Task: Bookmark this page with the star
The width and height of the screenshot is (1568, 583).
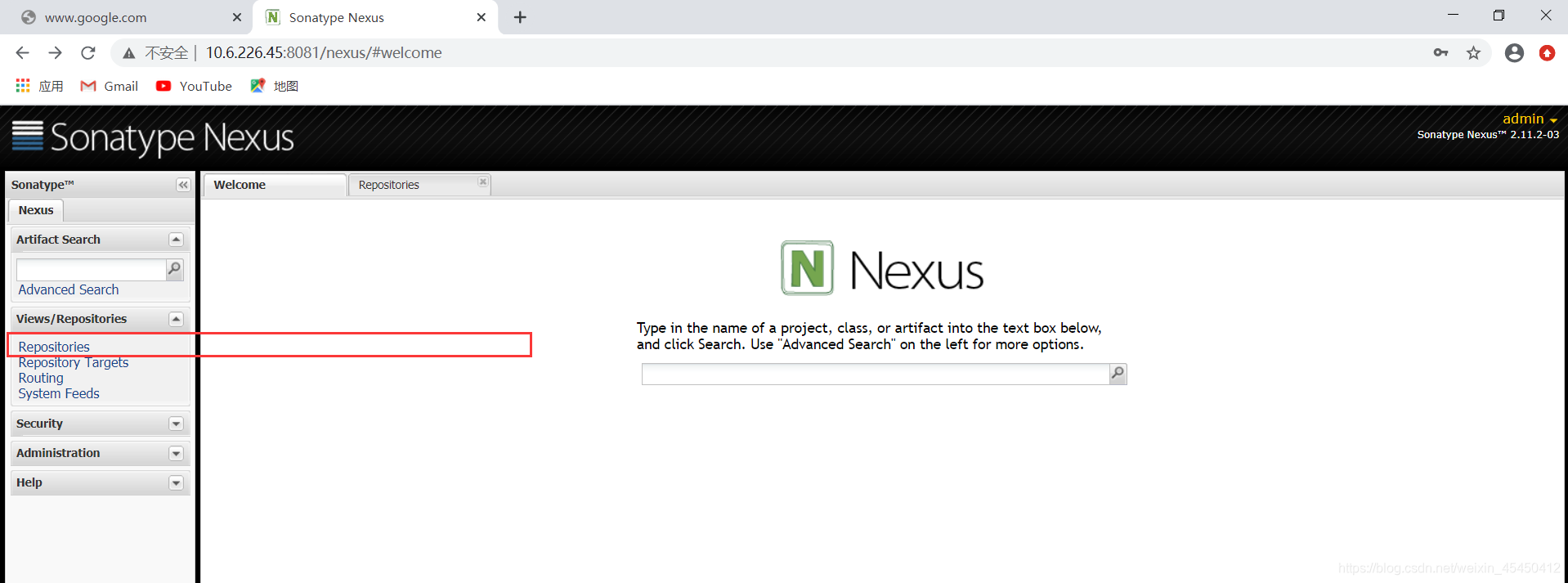Action: click(1473, 53)
